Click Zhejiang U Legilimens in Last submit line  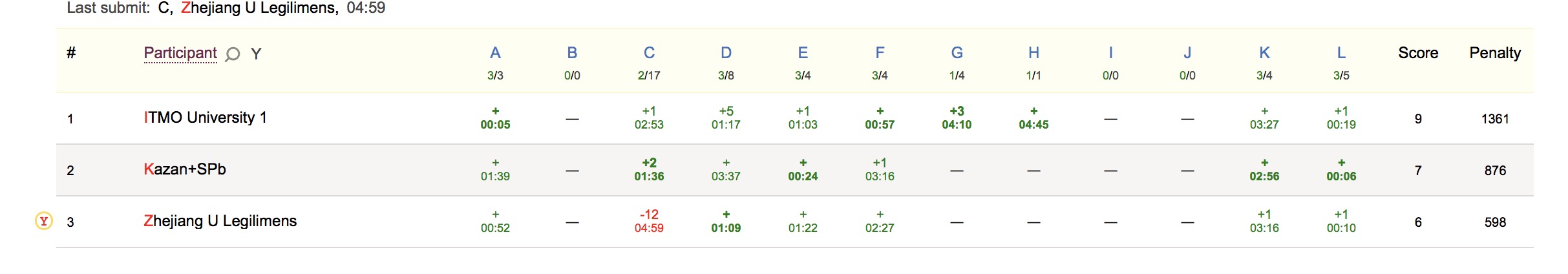[259, 8]
